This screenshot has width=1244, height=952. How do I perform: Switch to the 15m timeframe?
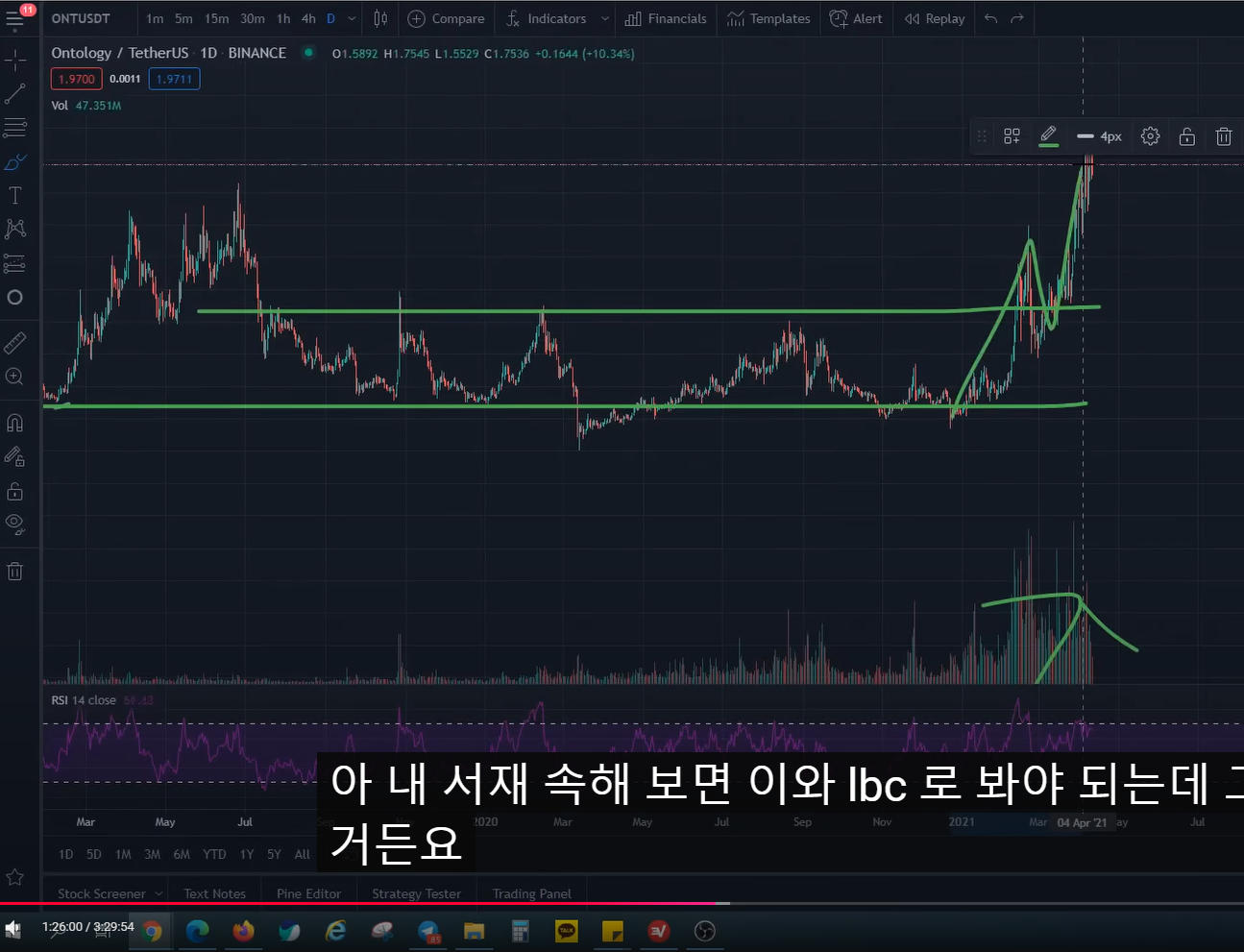pos(216,18)
